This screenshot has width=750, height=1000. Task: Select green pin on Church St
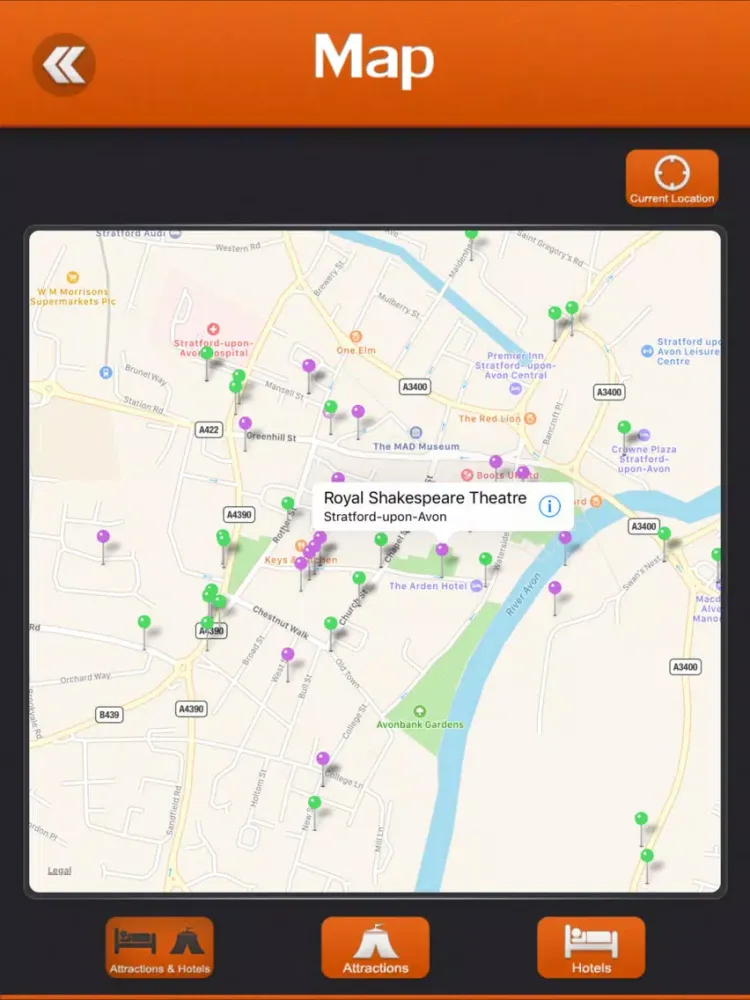[x=359, y=578]
